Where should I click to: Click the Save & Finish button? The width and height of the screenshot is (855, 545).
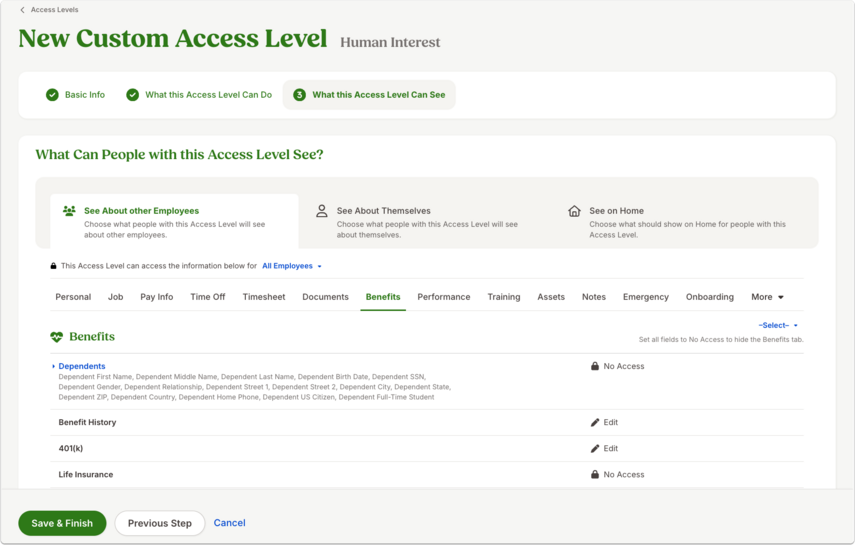tap(62, 523)
